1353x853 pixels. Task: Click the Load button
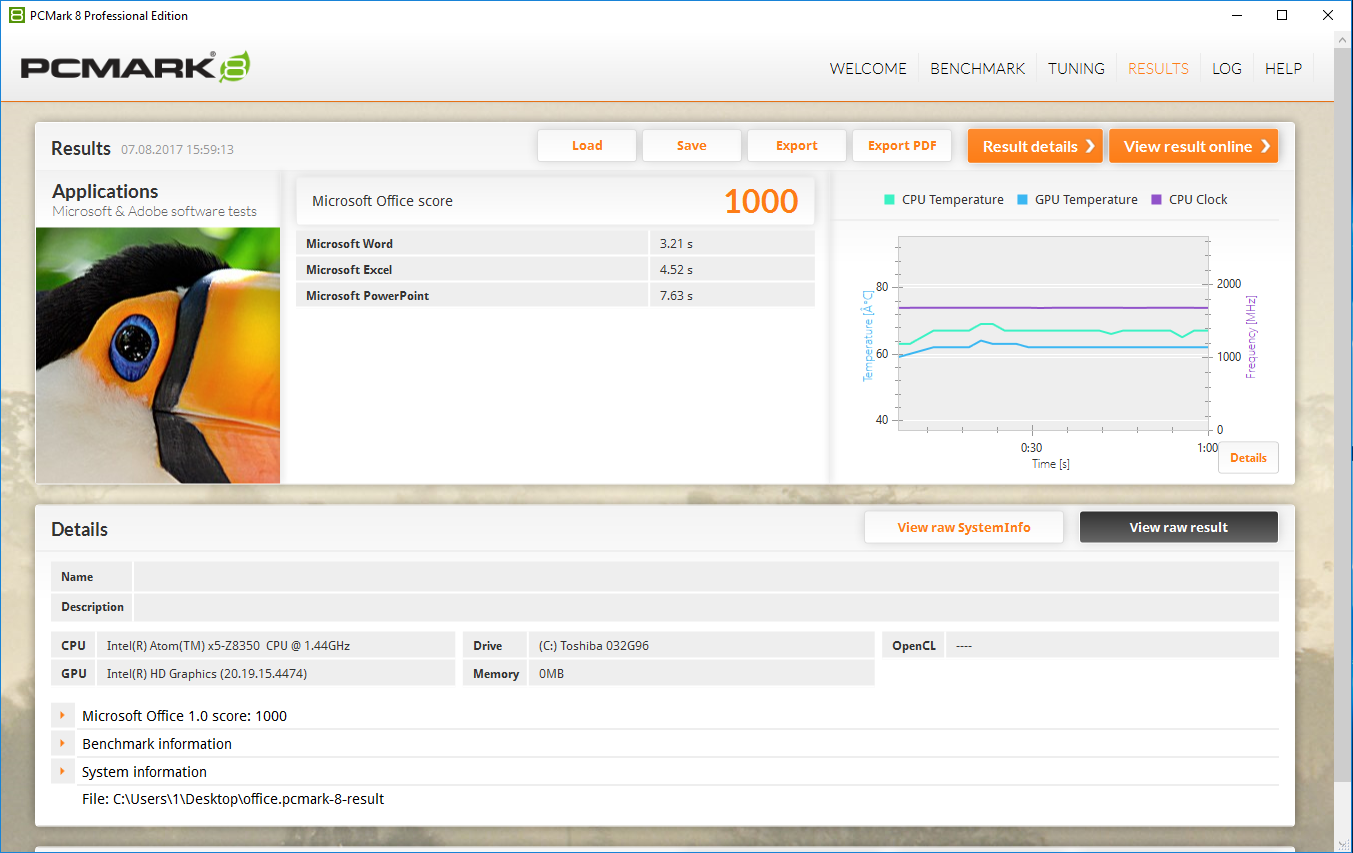pos(587,146)
